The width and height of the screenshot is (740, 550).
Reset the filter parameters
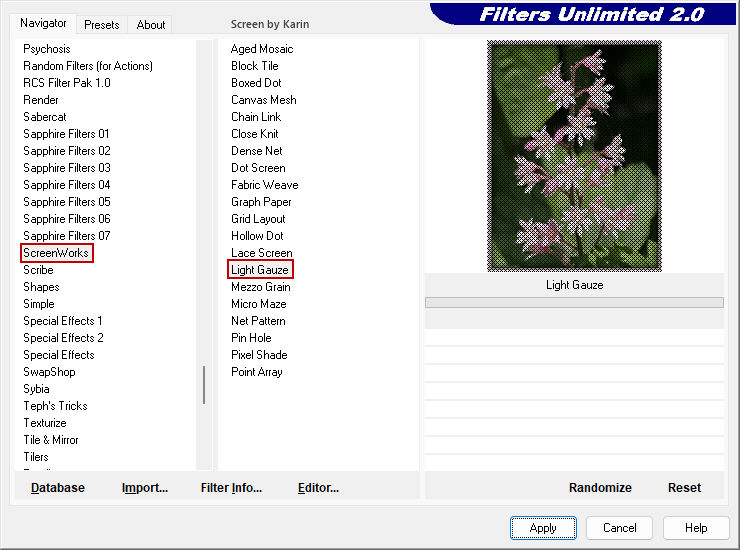684,488
